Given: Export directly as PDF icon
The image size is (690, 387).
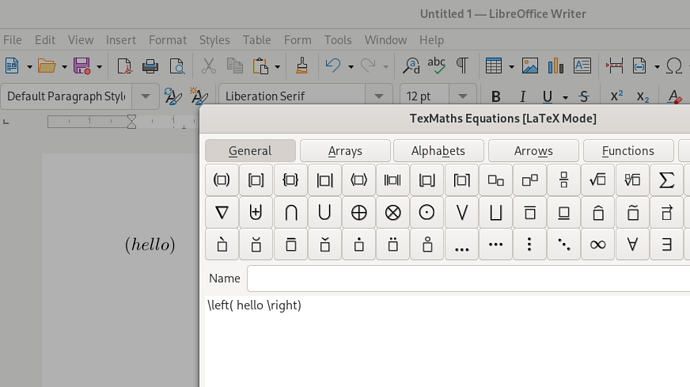Looking at the screenshot, I should point(125,66).
